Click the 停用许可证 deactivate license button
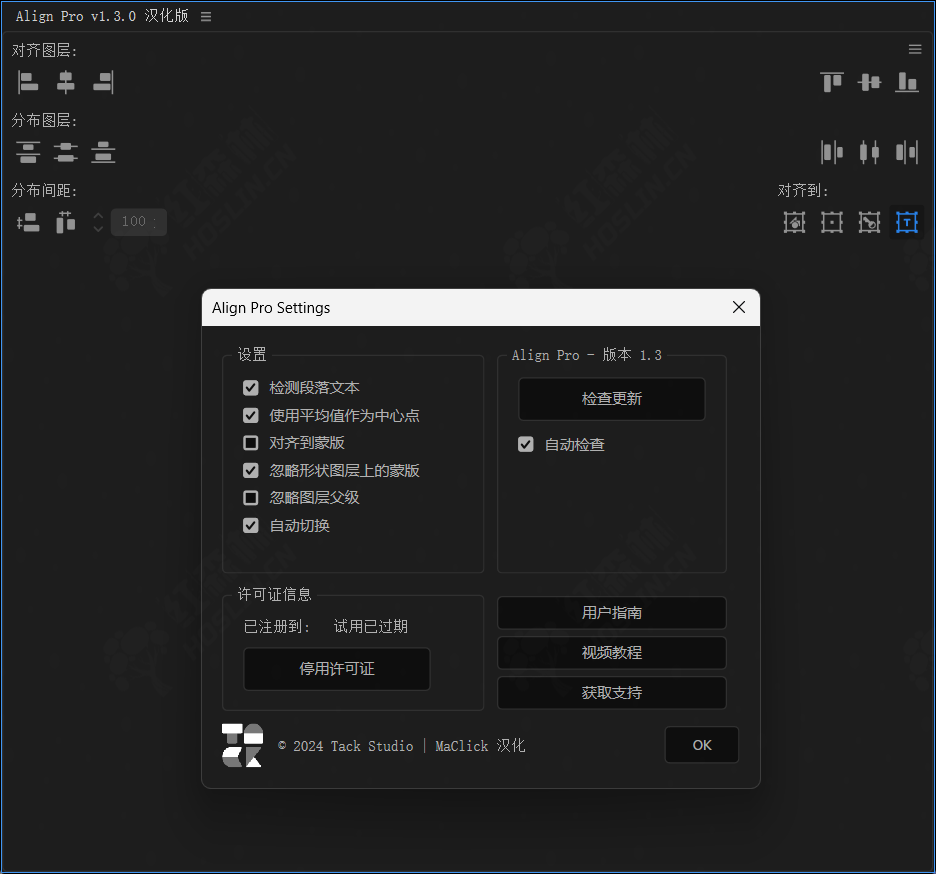This screenshot has height=874, width=936. 336,669
